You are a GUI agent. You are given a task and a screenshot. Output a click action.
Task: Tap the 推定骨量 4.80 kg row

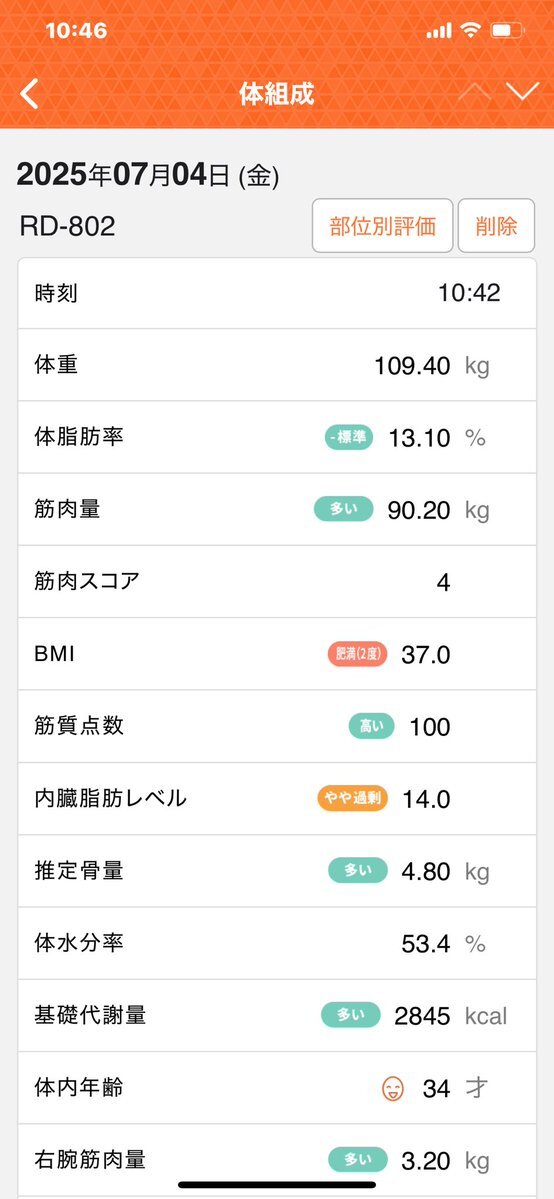(277, 871)
